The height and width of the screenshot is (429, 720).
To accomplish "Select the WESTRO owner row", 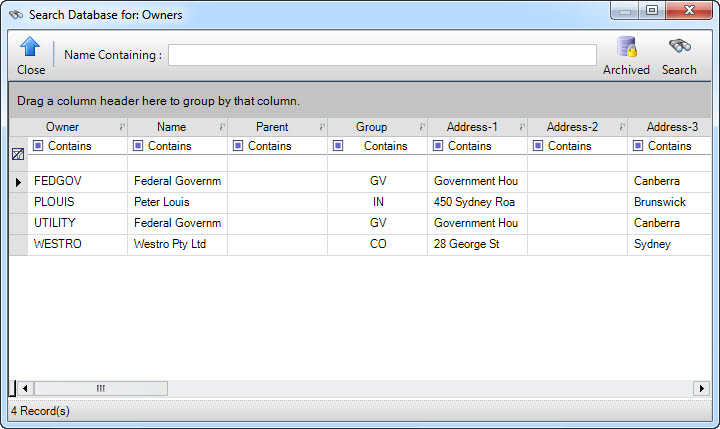I will tap(360, 244).
